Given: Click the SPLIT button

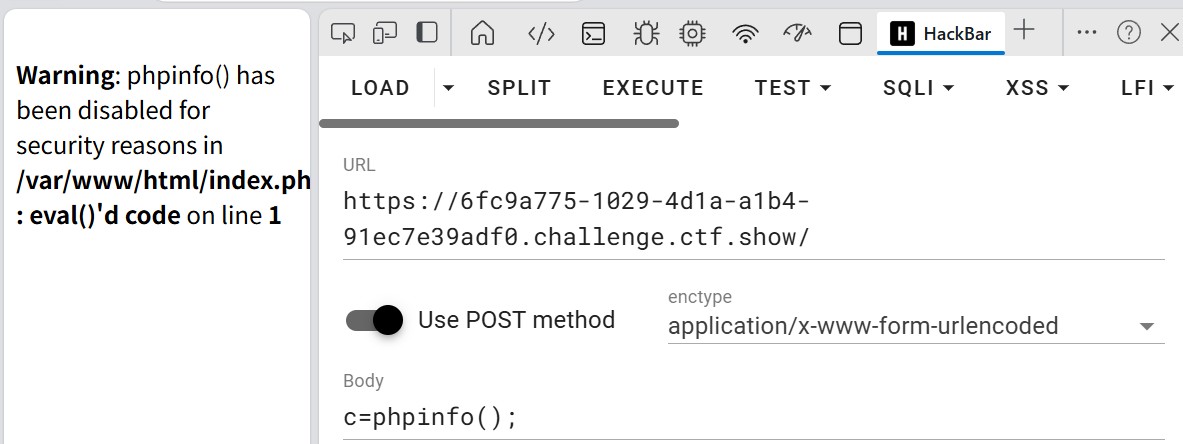Looking at the screenshot, I should coord(519,88).
